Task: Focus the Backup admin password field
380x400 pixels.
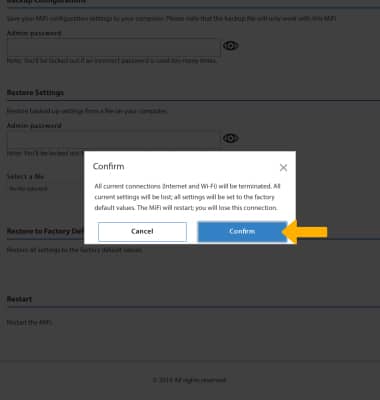Action: [114, 47]
